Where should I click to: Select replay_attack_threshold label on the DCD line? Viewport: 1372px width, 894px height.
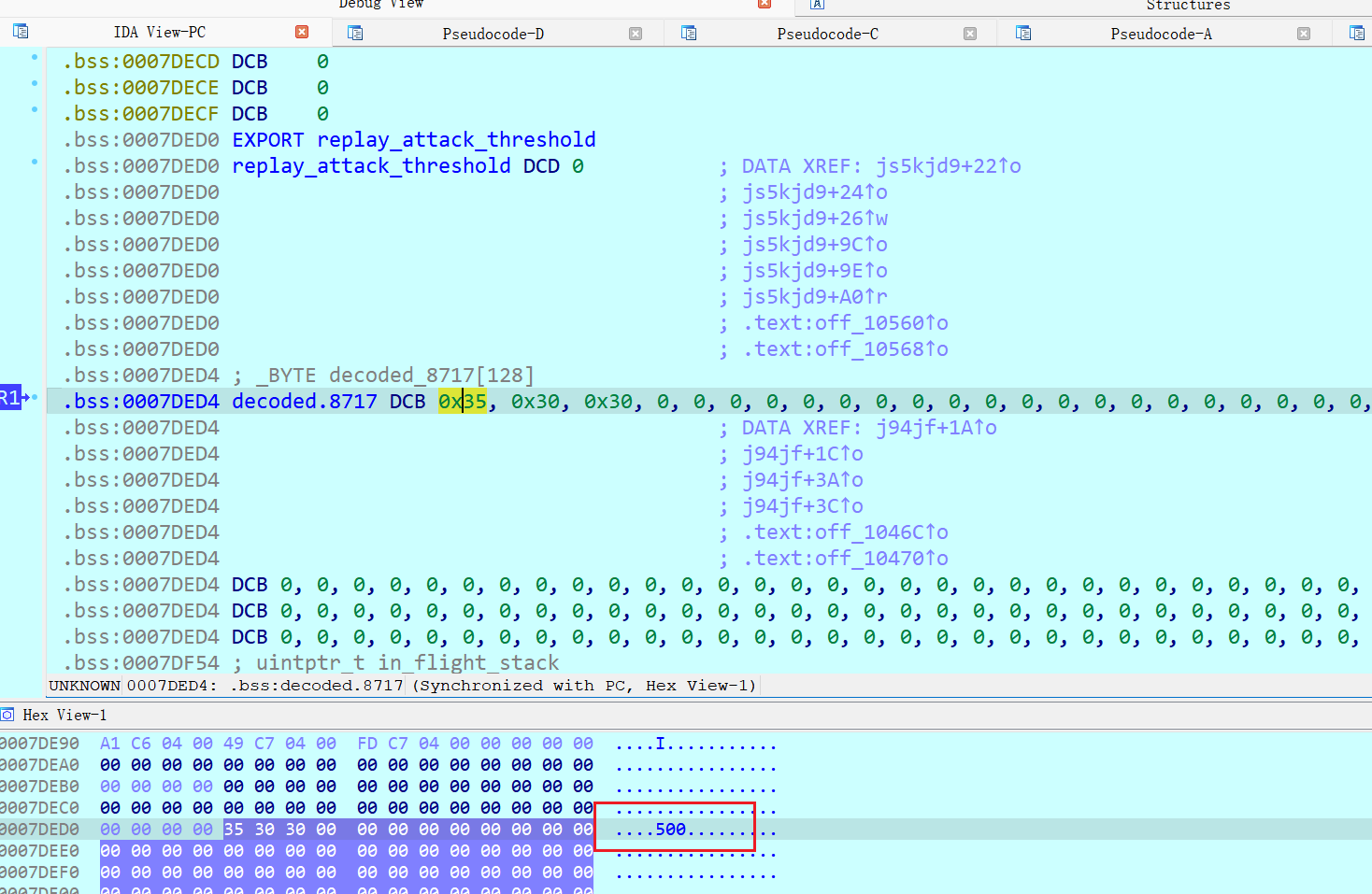pyautogui.click(x=371, y=166)
